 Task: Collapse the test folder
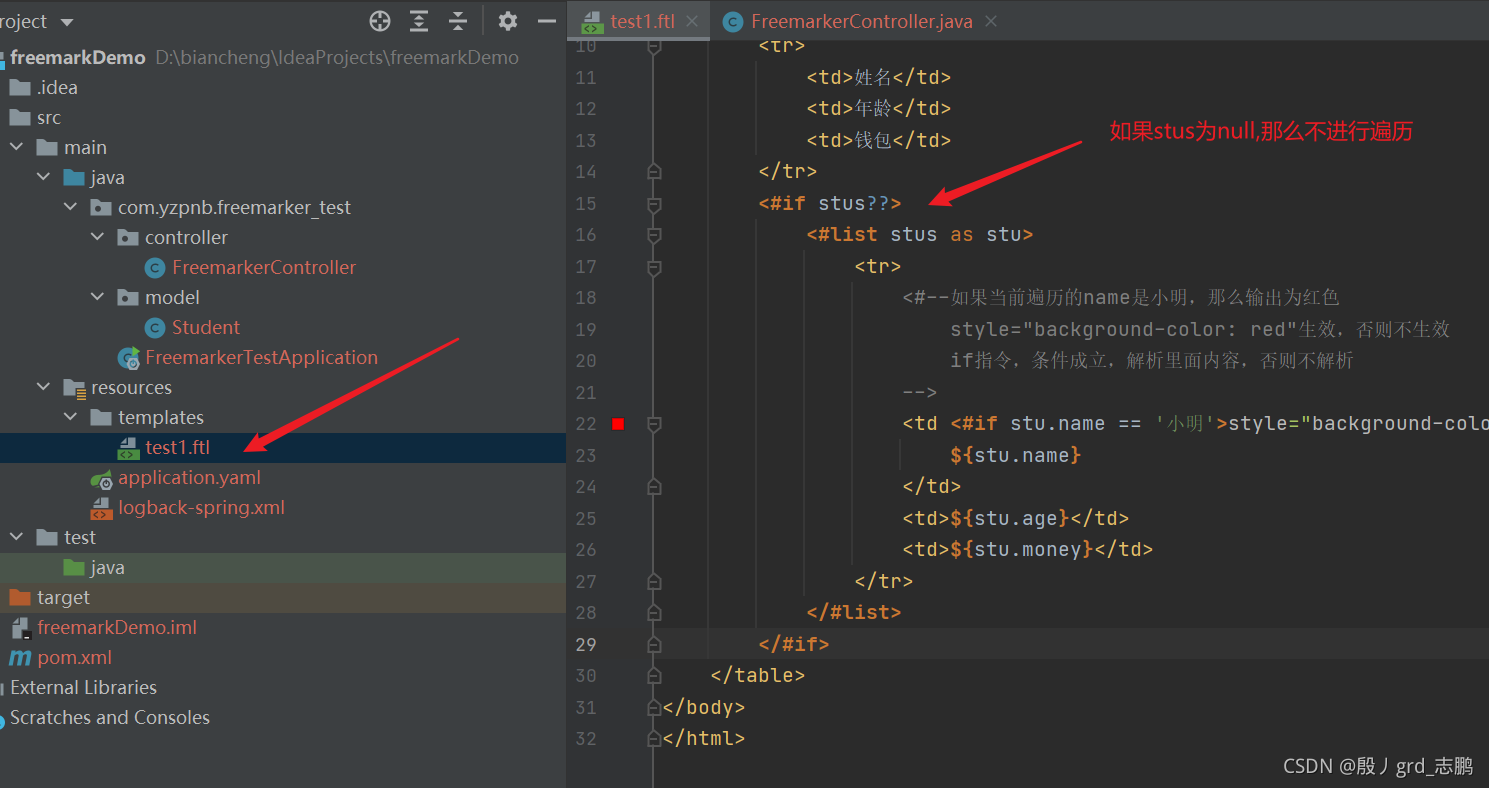(17, 537)
